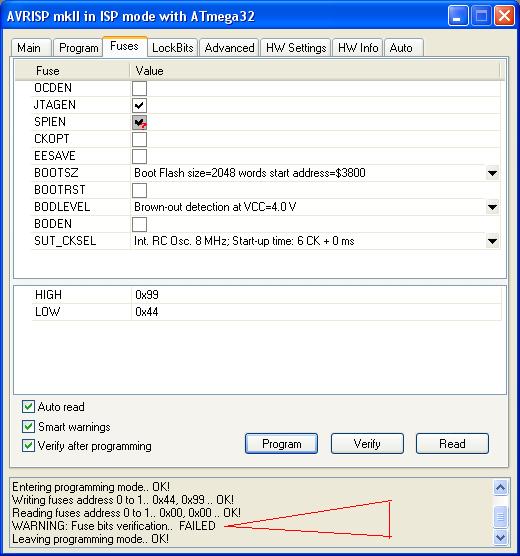Image resolution: width=520 pixels, height=556 pixels.
Task: Switch to HW Settings tab
Action: [296, 48]
